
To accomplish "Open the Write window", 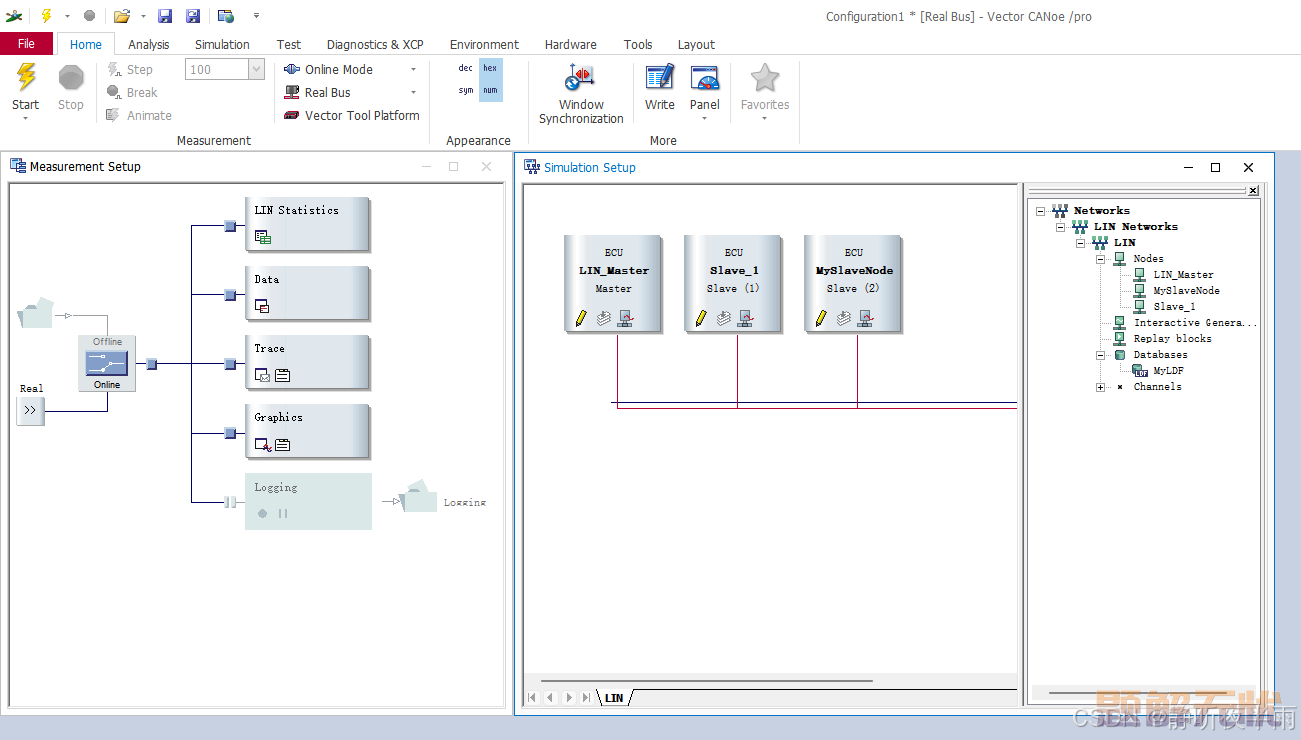I will (x=659, y=87).
